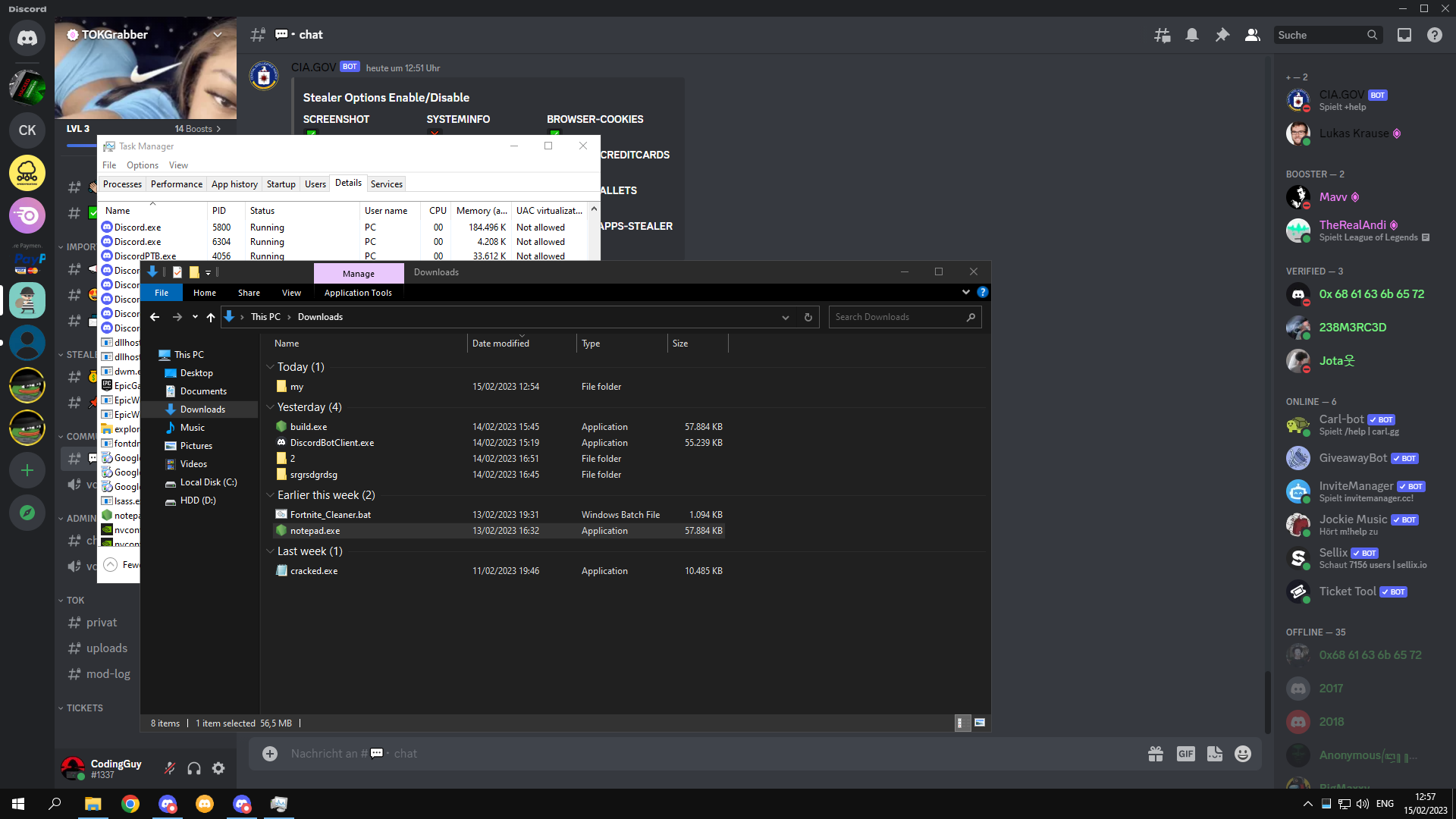Select Local Disk (C:) in navigation pane

[x=209, y=482]
